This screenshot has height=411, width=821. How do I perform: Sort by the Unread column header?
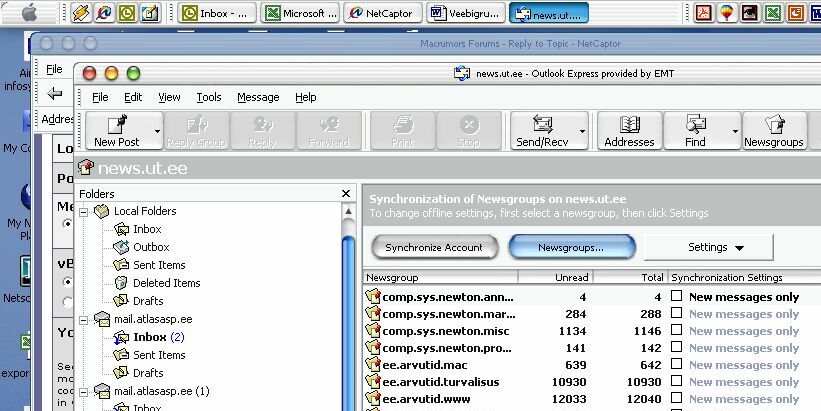pos(556,277)
